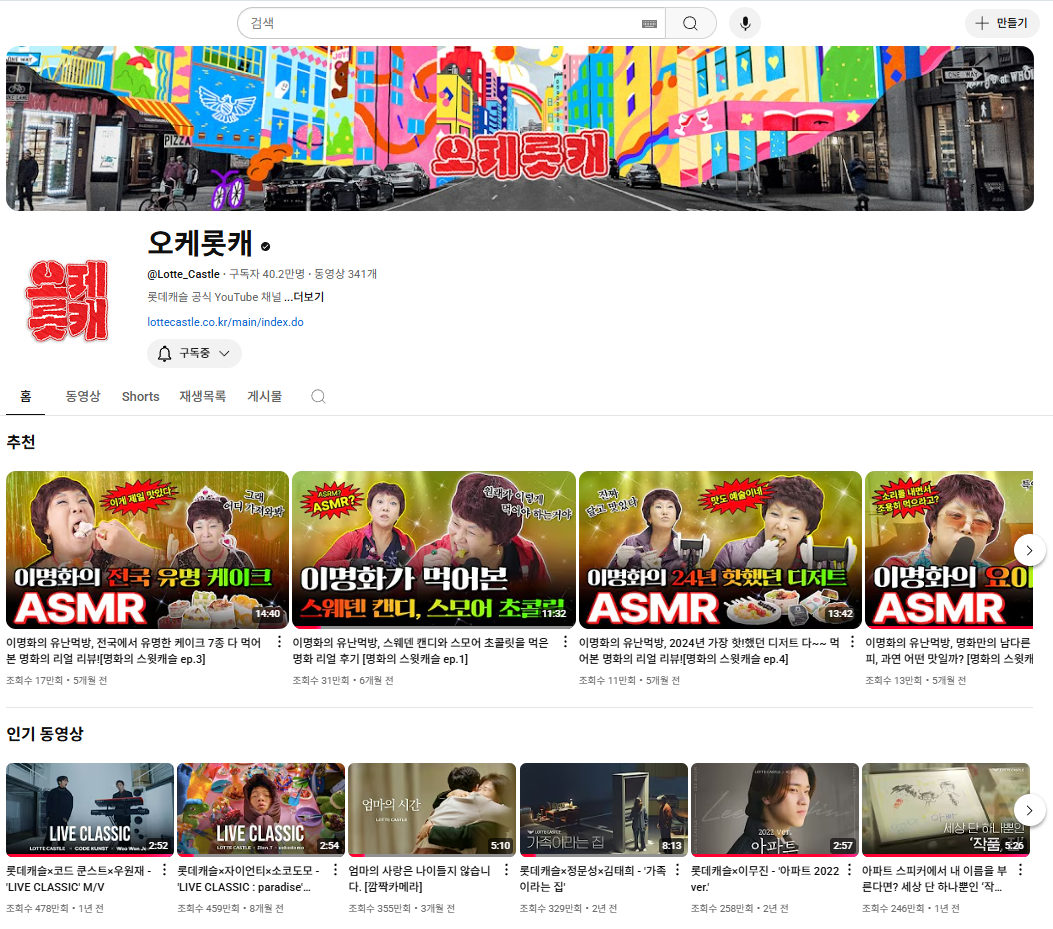The image size is (1053, 929).
Task: Open the 게시물 tab
Action: coord(265,396)
